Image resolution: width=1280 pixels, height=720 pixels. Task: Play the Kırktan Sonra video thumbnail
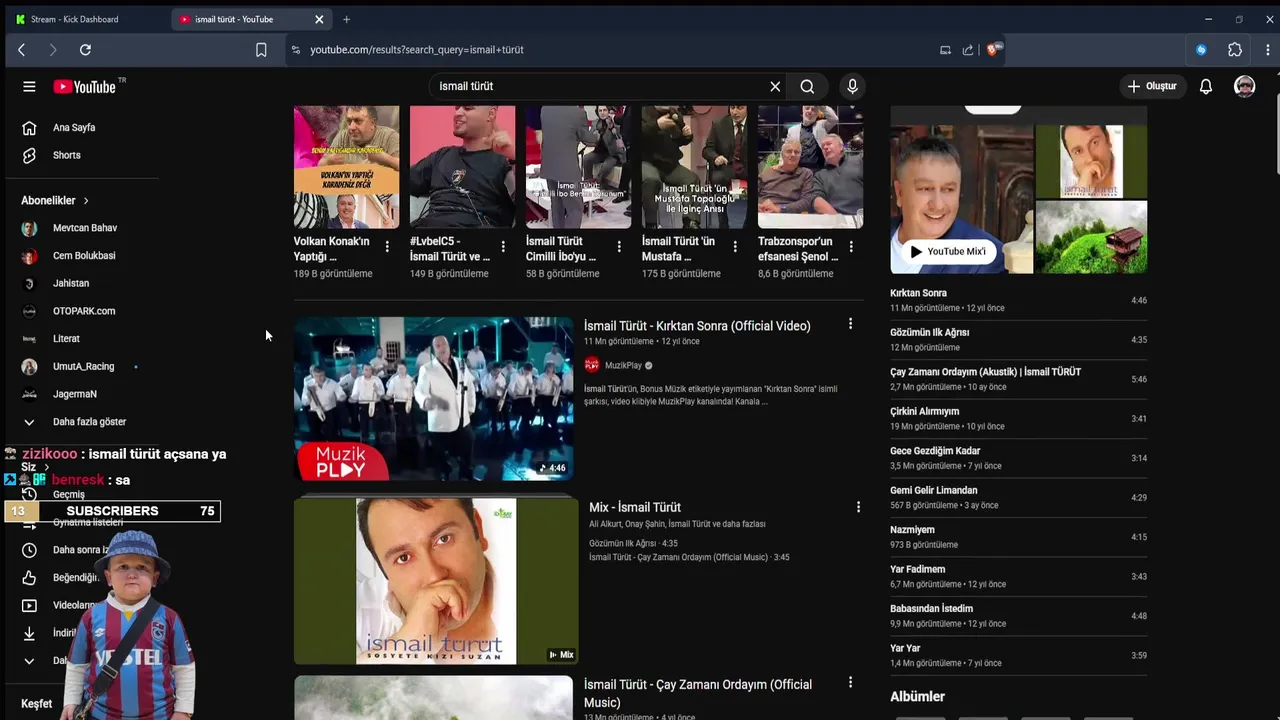coord(433,399)
